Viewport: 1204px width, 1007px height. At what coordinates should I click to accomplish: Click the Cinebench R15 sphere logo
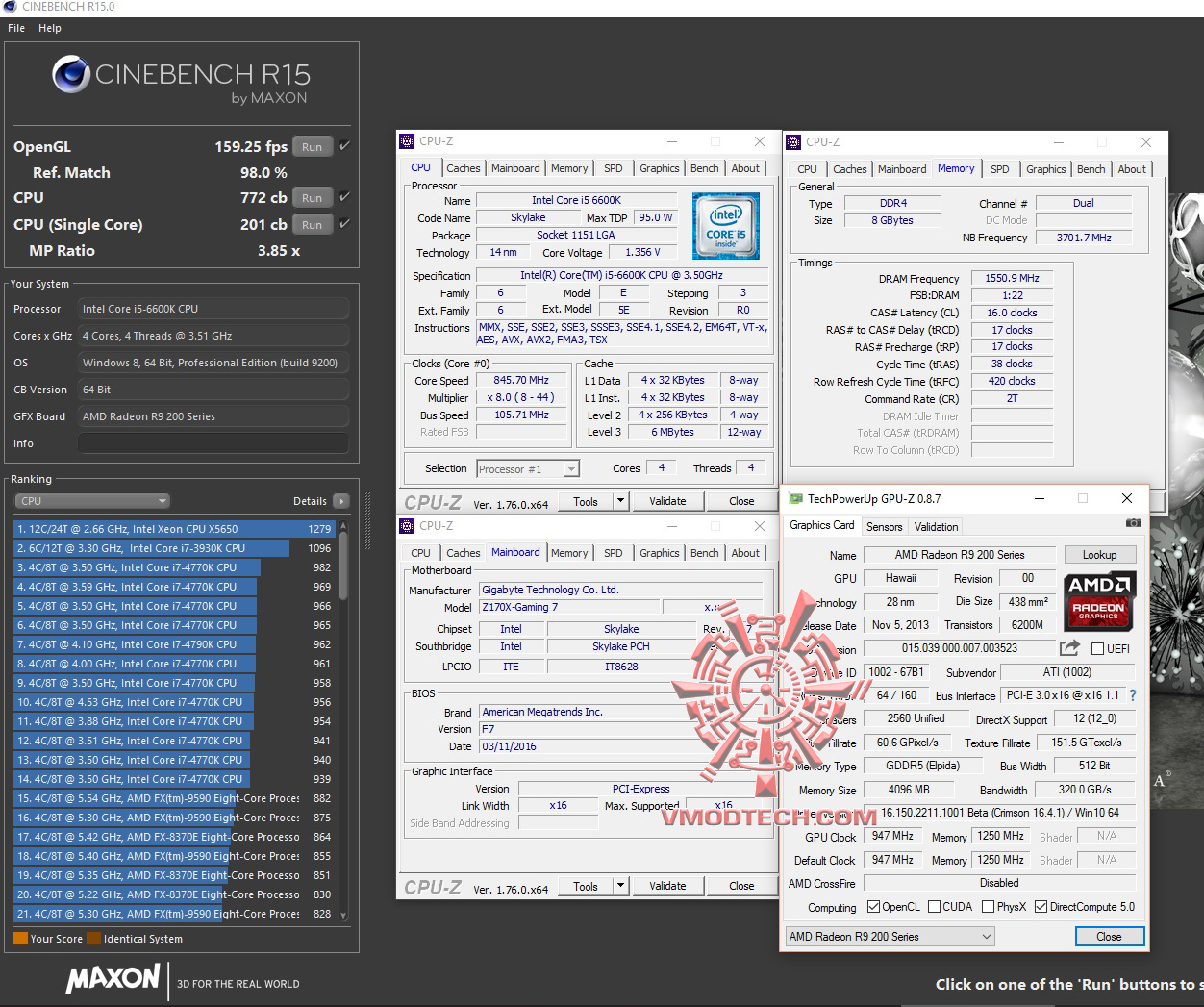(x=71, y=74)
